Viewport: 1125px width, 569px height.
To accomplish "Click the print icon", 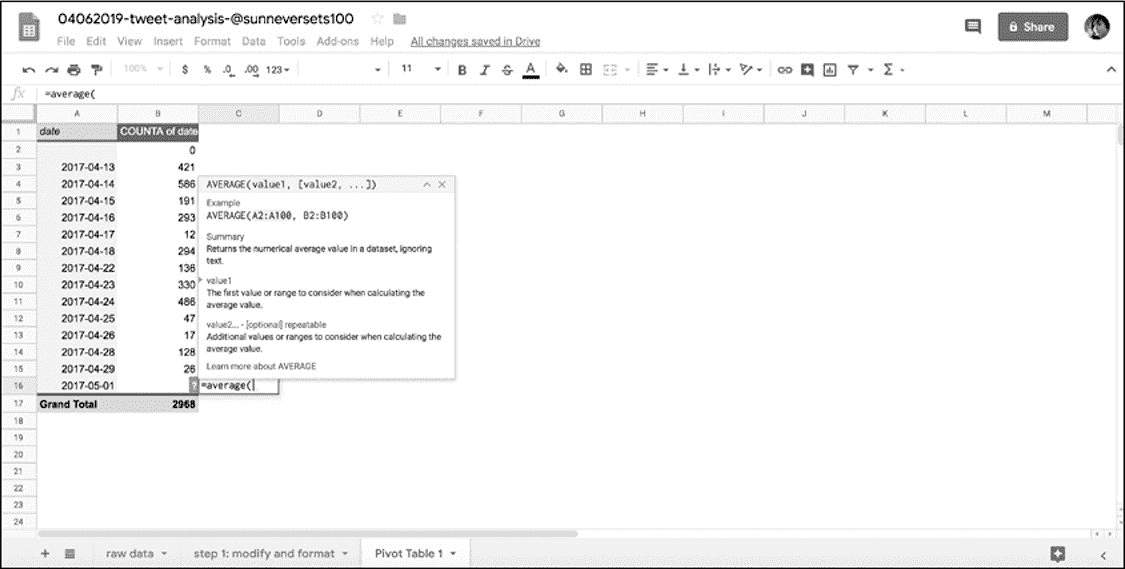I will click(x=74, y=70).
